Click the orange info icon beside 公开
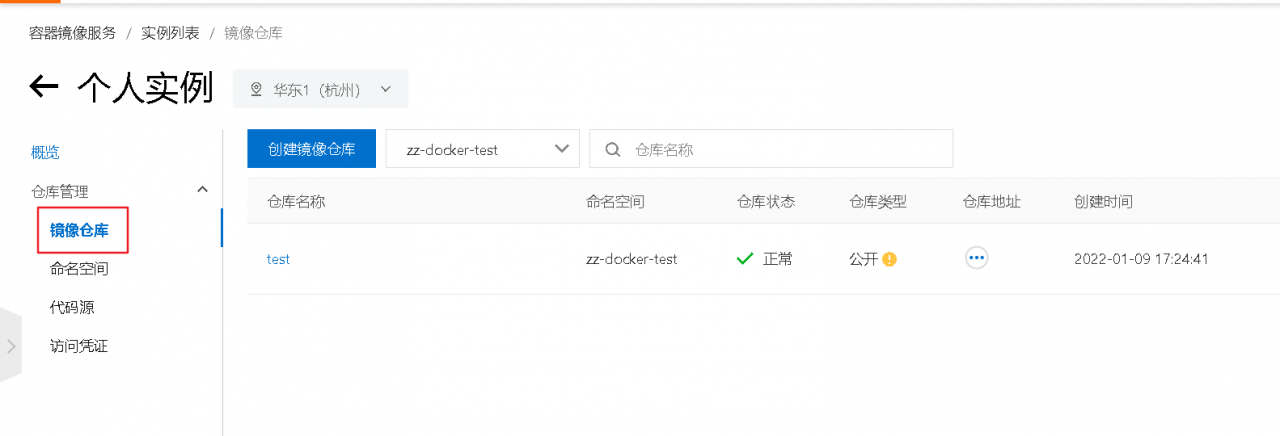 coord(890,259)
